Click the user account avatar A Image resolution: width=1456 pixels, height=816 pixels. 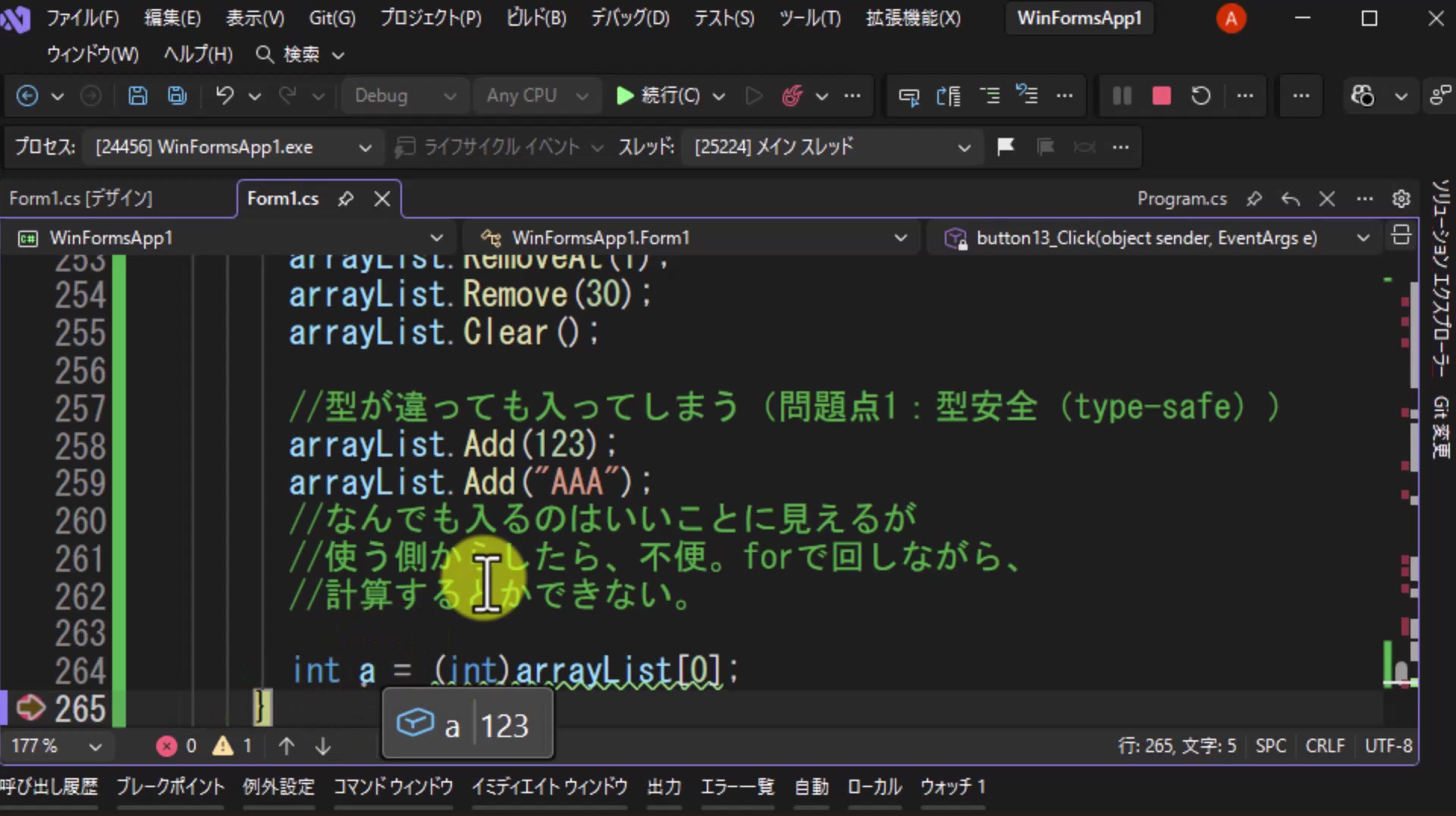pyautogui.click(x=1231, y=18)
